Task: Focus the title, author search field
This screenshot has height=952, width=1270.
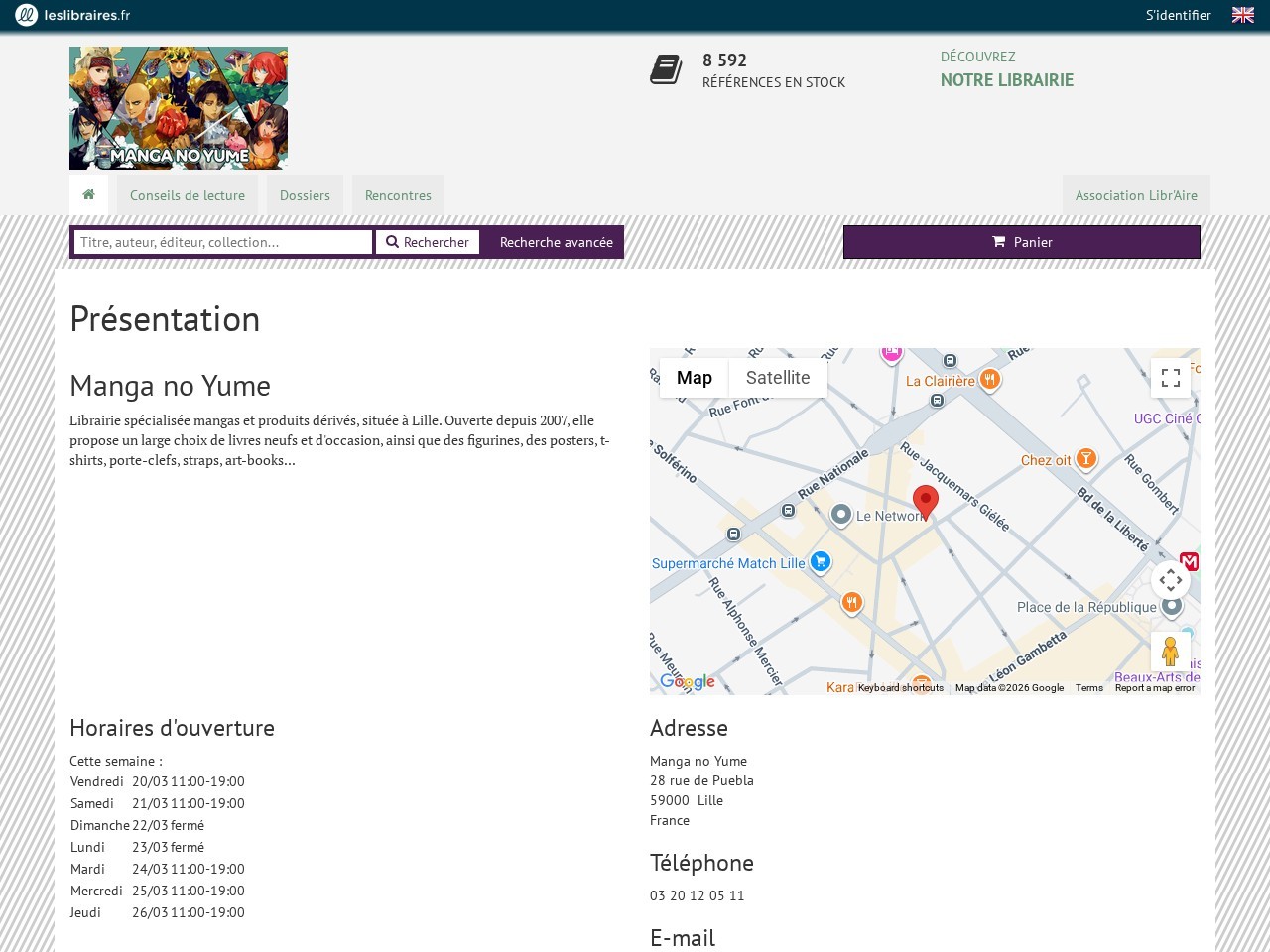Action: pos(223,242)
